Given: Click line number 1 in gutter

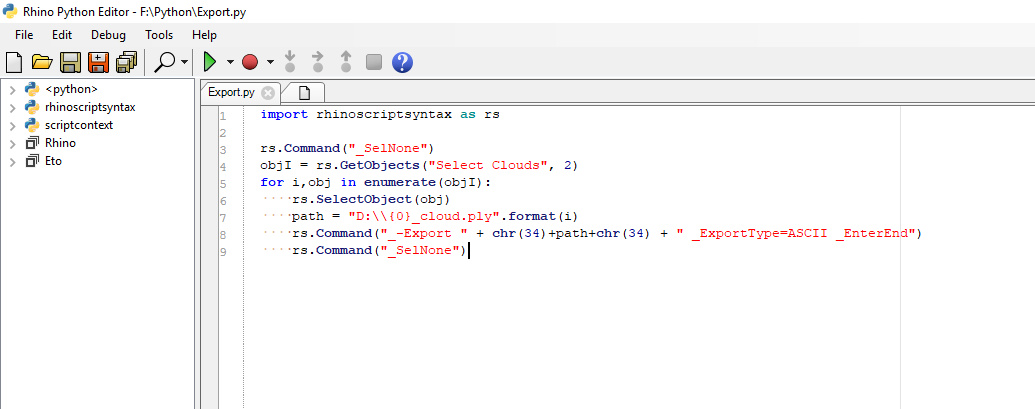Looking at the screenshot, I should (x=222, y=115).
